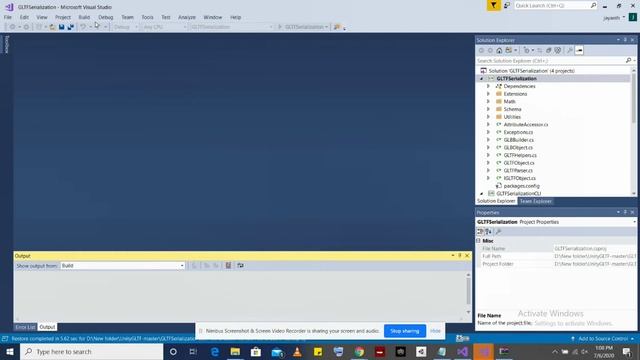The height and width of the screenshot is (360, 640).
Task: Click the Sync with Active Document icon
Action: click(540, 51)
